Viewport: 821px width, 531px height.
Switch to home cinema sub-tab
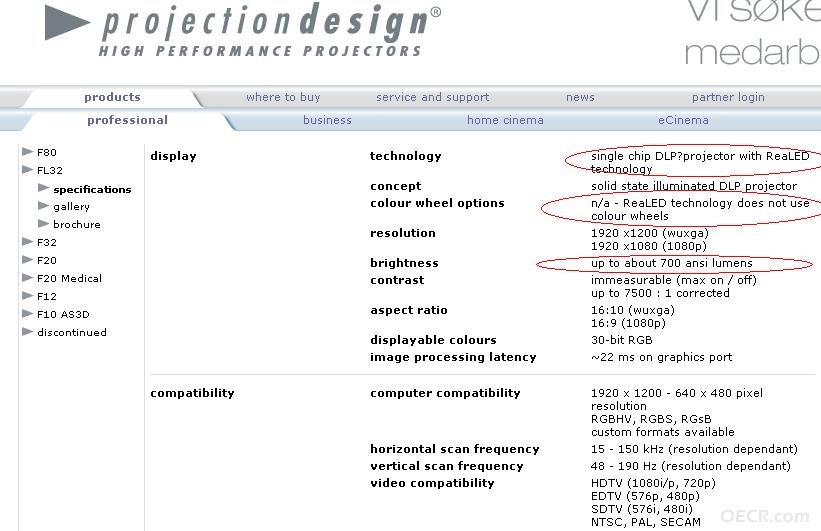pos(505,120)
